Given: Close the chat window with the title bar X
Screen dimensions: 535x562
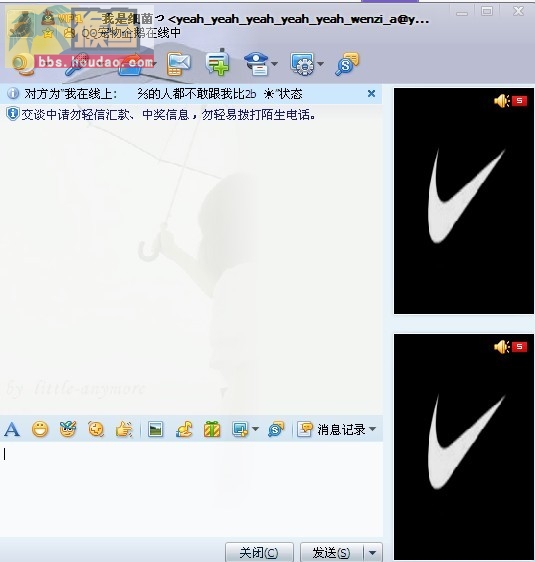Looking at the screenshot, I should 518,11.
